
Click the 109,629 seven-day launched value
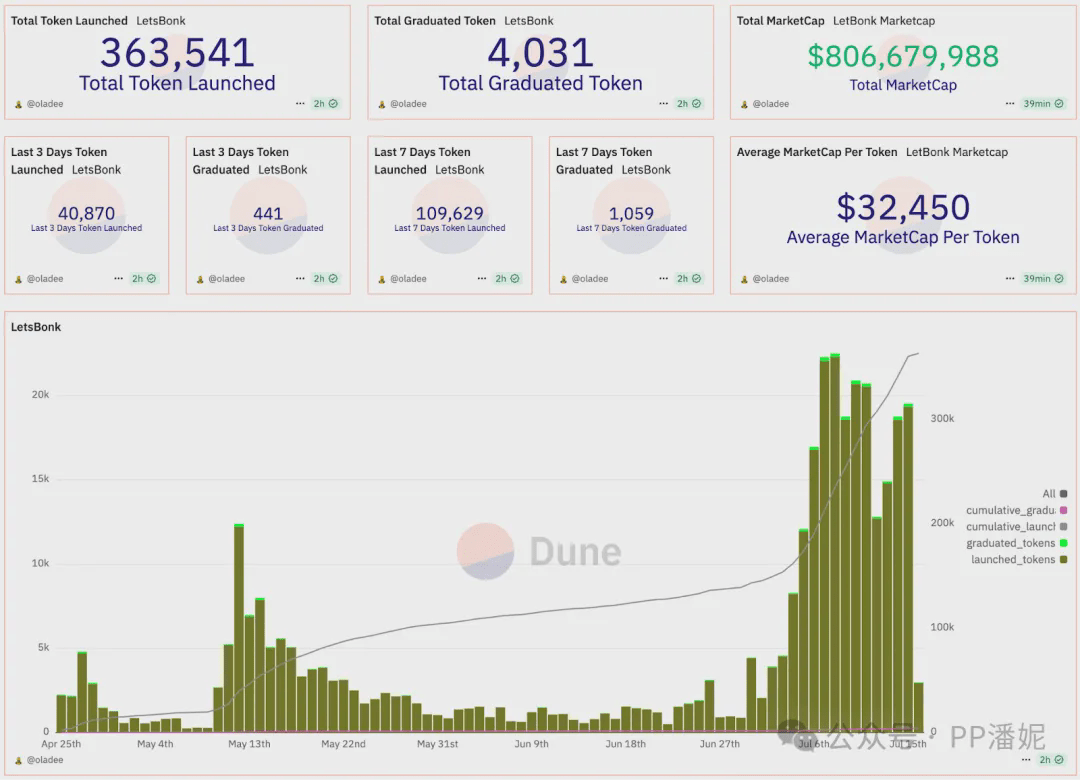[450, 213]
